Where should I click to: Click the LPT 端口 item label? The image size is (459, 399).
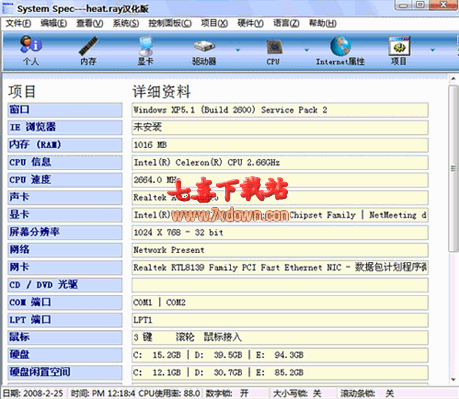tap(65, 320)
